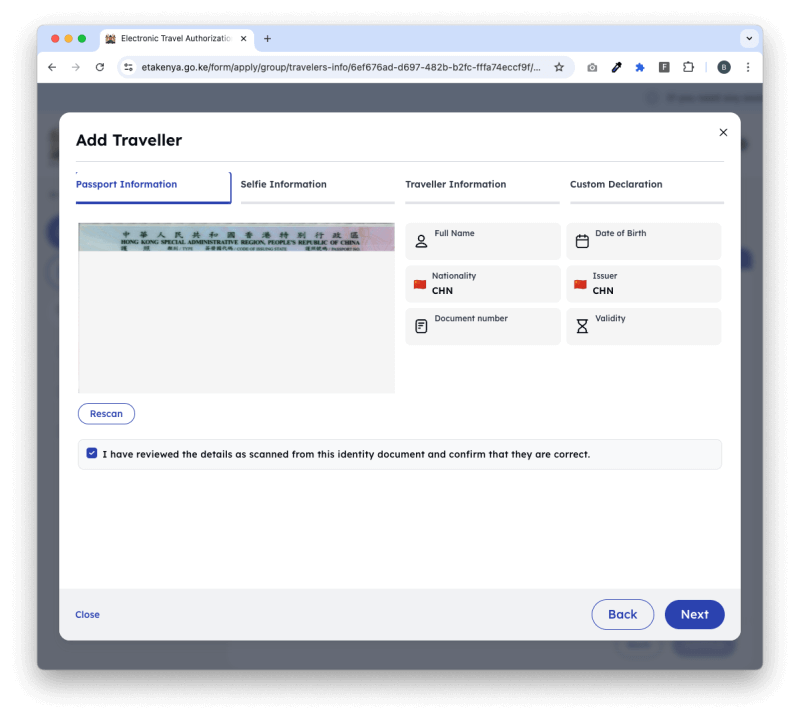Screen dimensions: 800x719
Task: Open site information icon in address bar
Action: click(129, 67)
